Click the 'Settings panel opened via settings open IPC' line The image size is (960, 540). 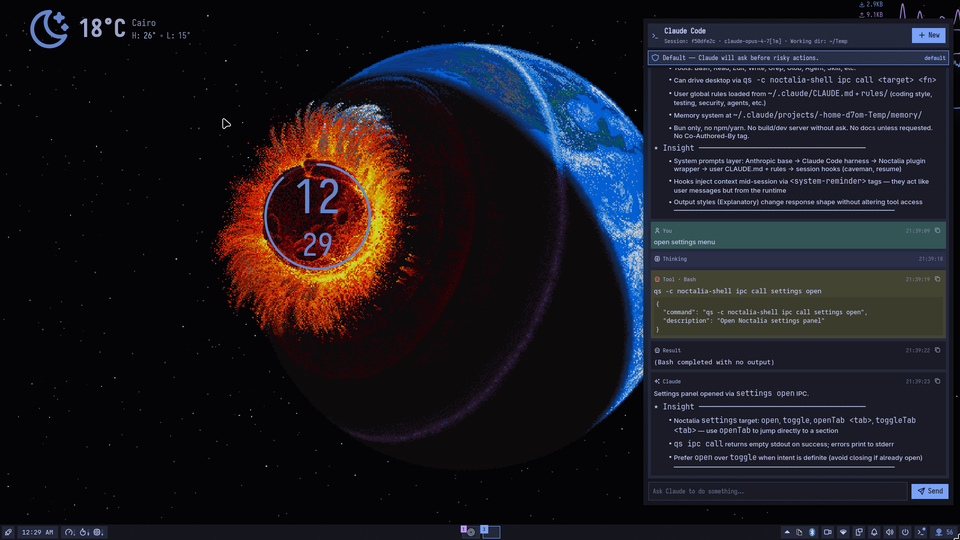coord(731,394)
